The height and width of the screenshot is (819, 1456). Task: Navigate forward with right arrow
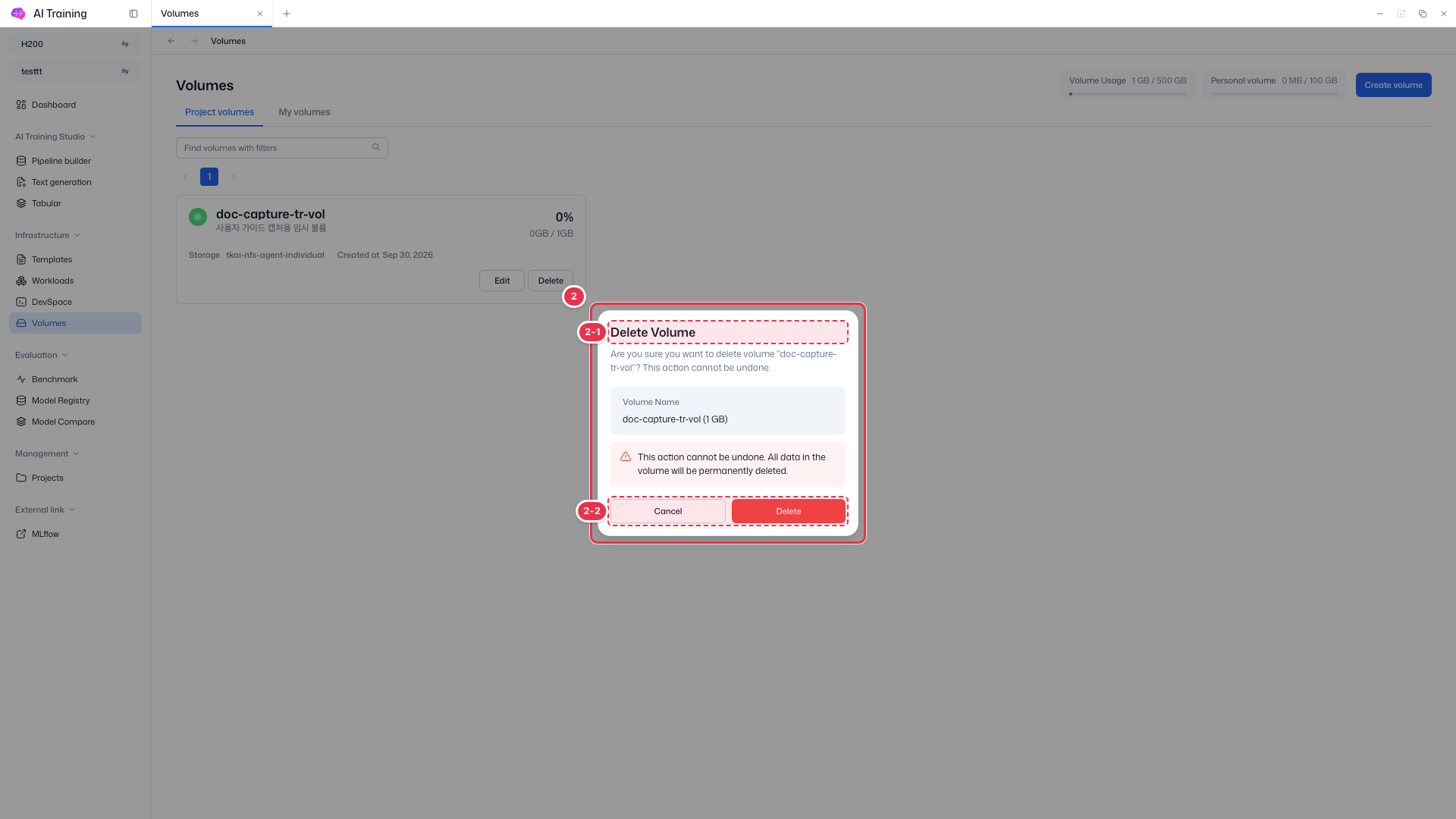[x=194, y=41]
